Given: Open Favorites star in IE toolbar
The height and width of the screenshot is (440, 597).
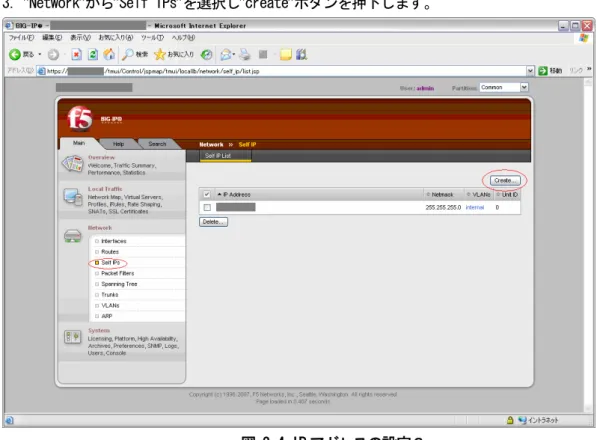Looking at the screenshot, I should click(160, 55).
